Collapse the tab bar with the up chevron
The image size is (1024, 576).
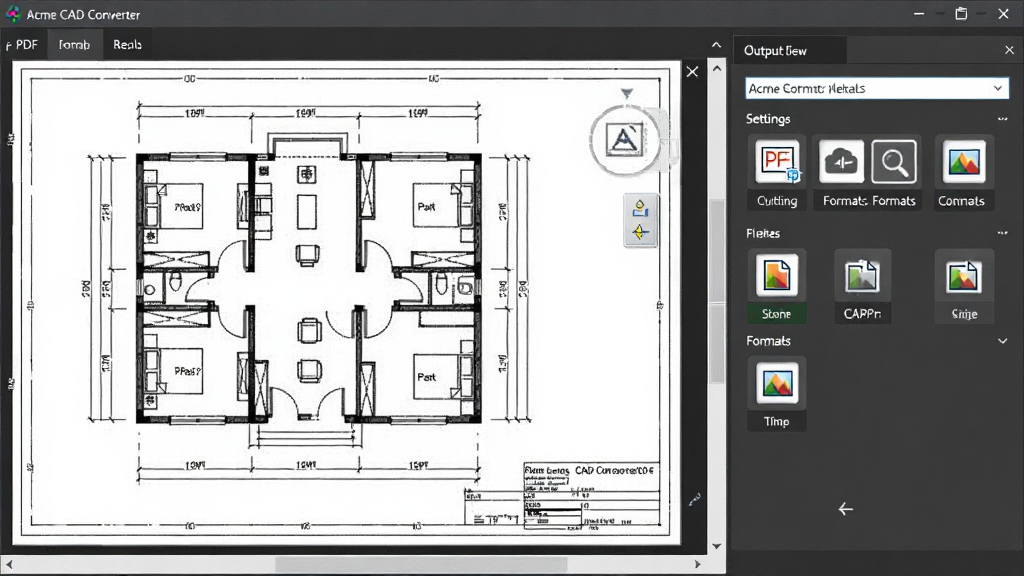[x=716, y=45]
